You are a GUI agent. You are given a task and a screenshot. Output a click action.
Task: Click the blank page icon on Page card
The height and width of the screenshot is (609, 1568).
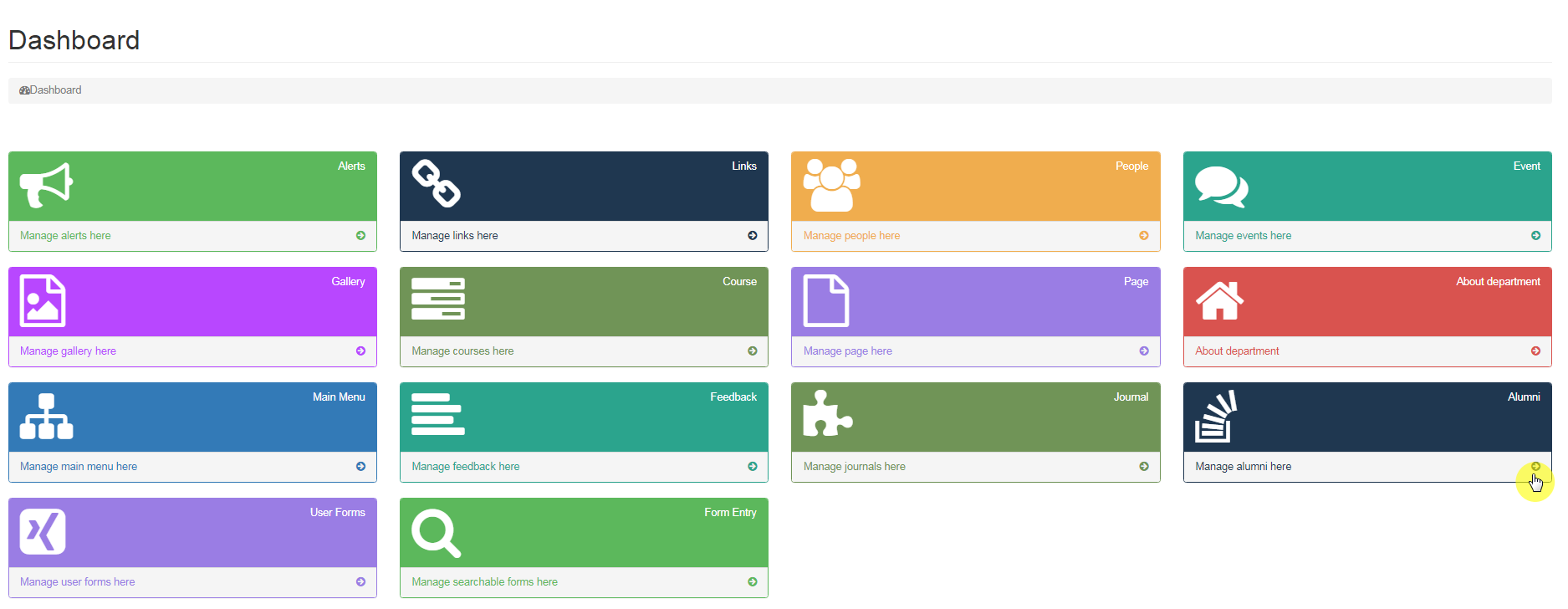tap(825, 300)
